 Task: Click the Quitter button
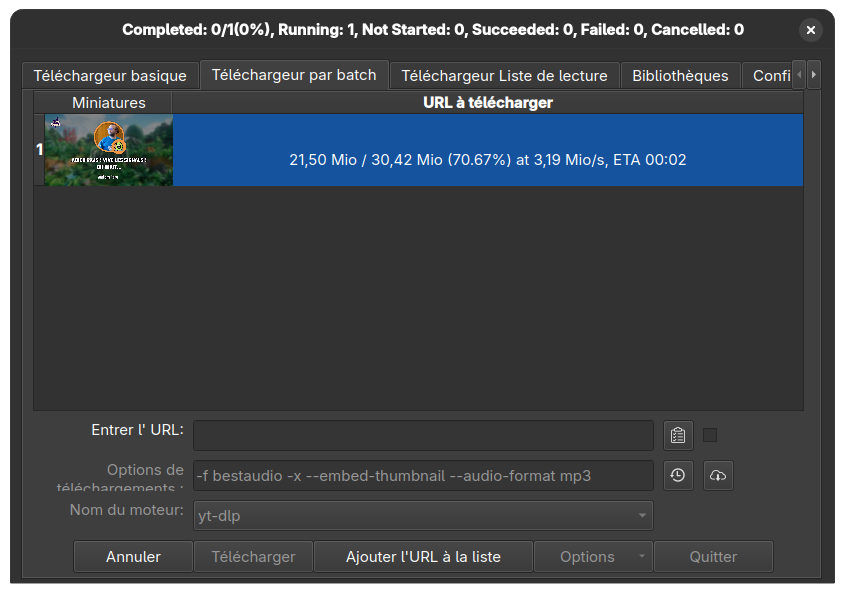713,556
